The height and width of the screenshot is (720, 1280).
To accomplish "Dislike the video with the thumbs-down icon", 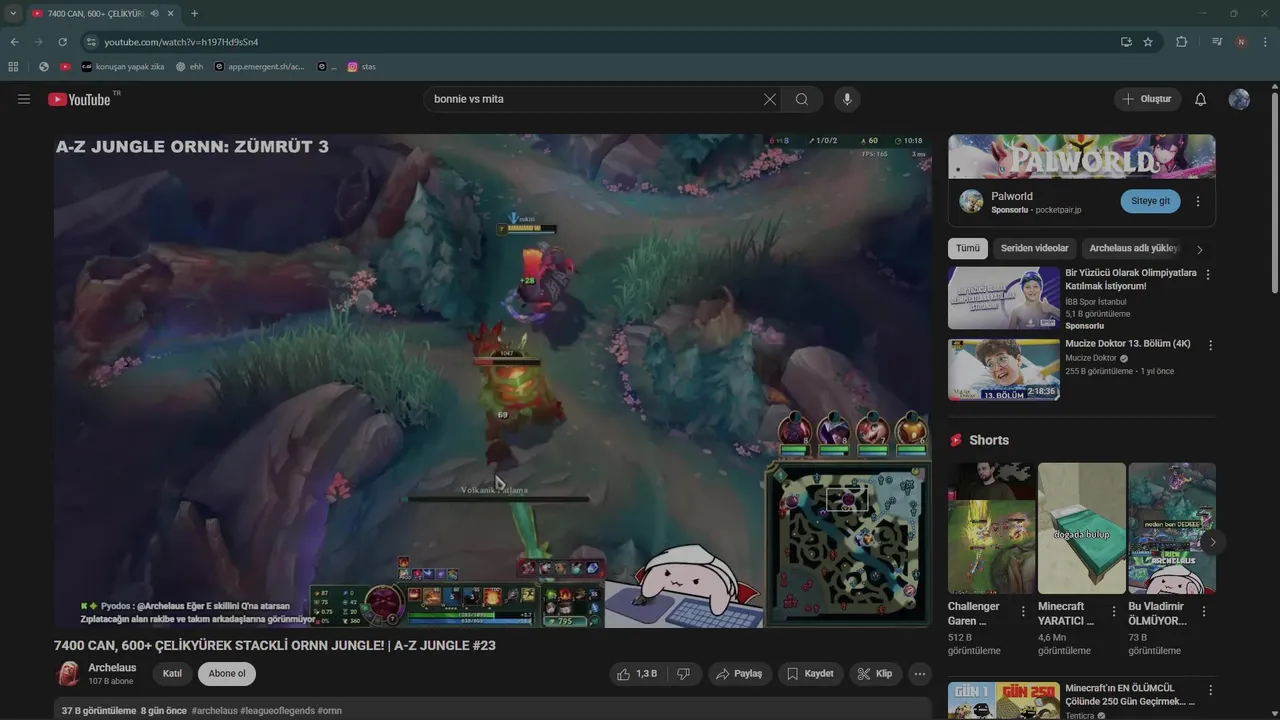I will 684,674.
